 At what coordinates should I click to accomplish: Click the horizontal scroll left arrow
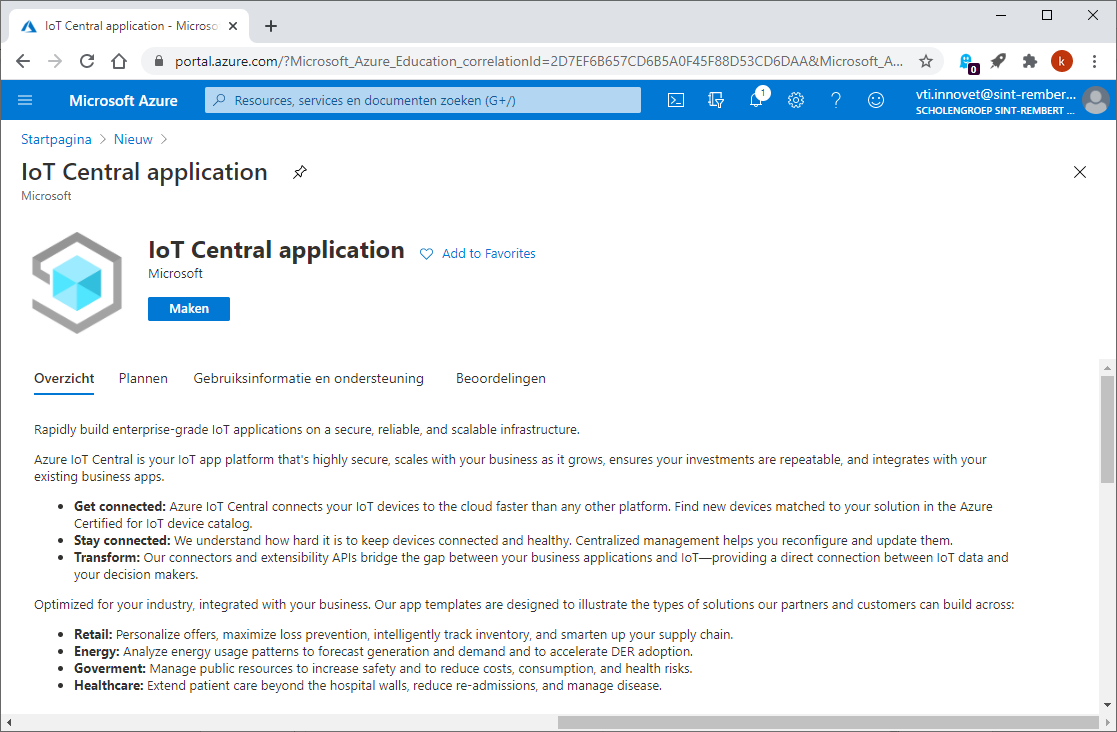[x=9, y=723]
